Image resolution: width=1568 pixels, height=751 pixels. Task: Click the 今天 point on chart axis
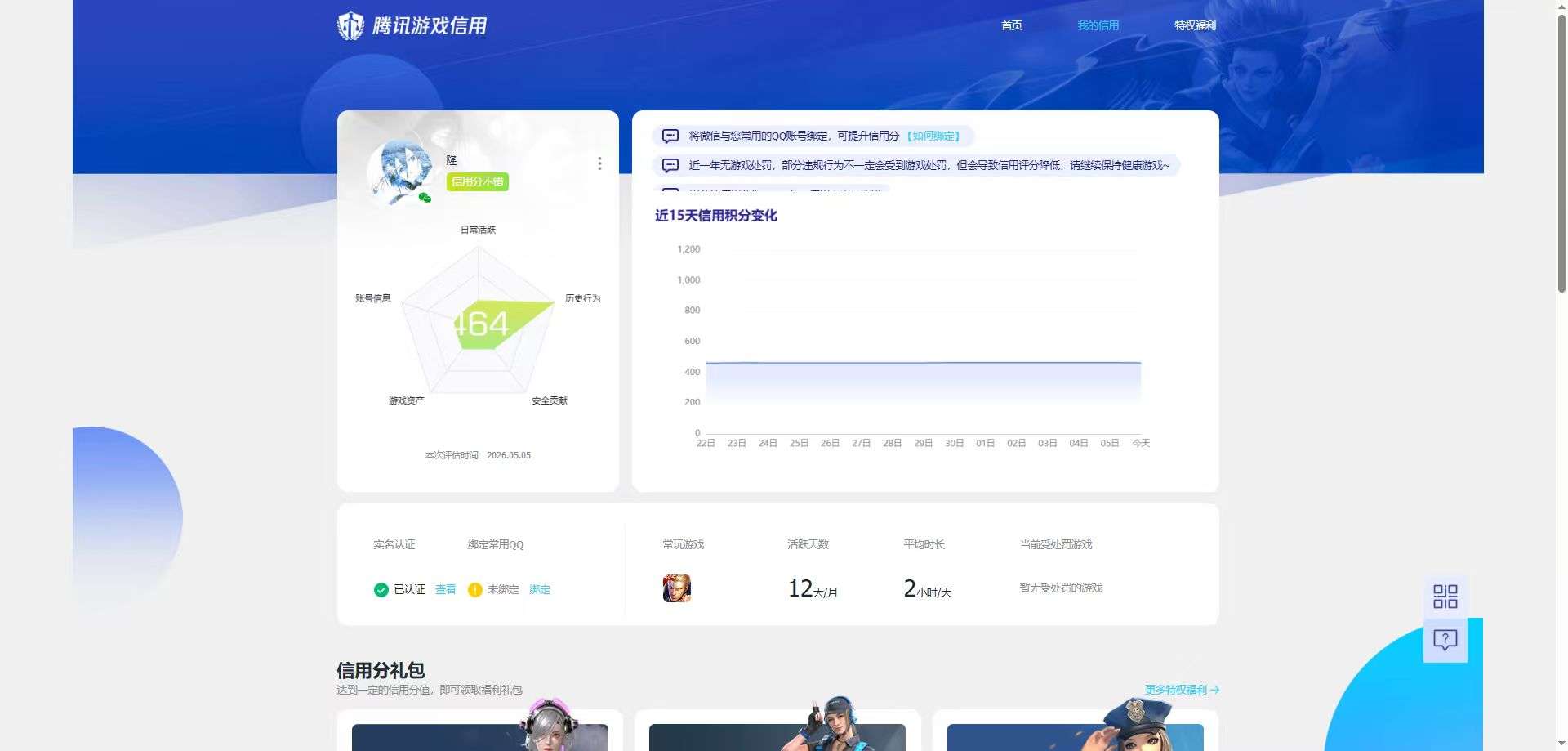click(x=1141, y=443)
